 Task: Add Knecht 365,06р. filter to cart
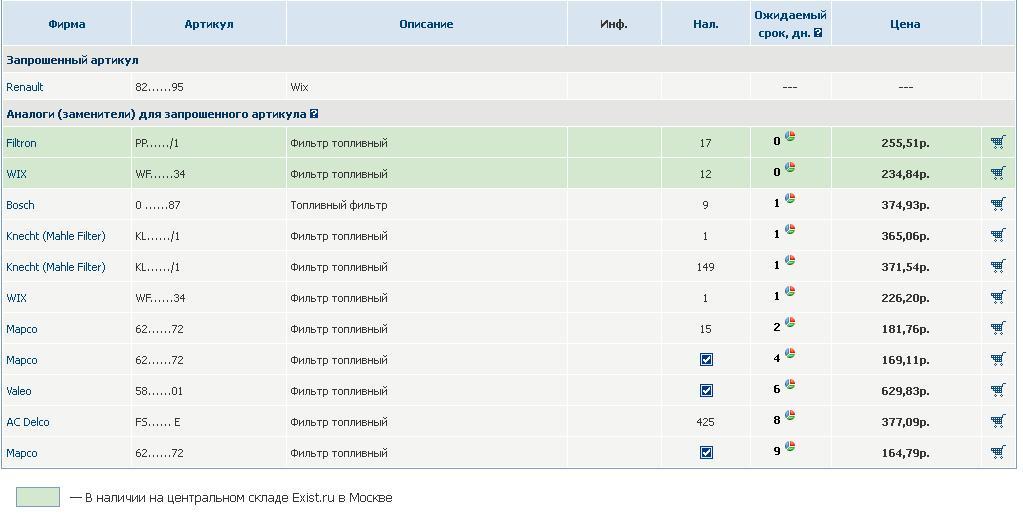pyautogui.click(x=998, y=235)
